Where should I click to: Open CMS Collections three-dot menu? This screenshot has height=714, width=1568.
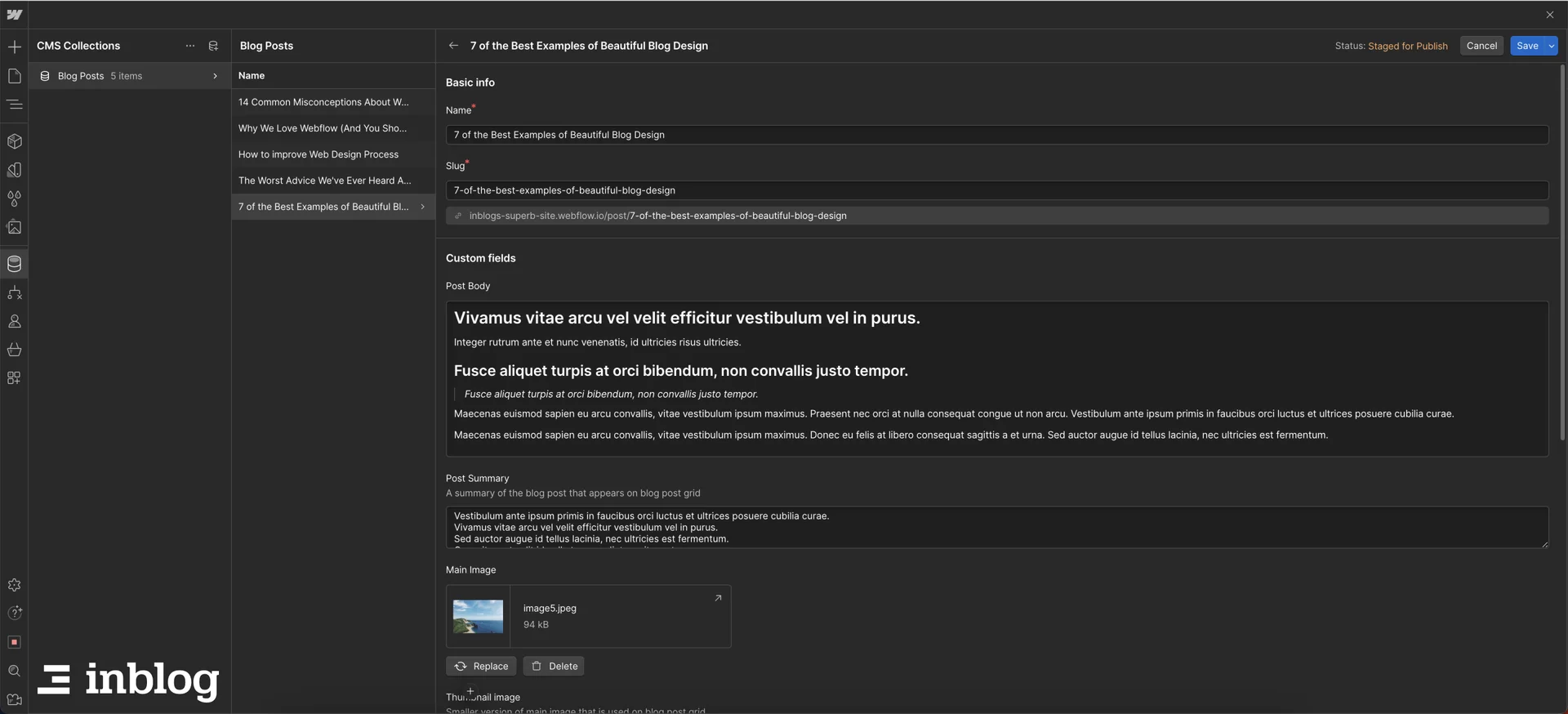(190, 46)
